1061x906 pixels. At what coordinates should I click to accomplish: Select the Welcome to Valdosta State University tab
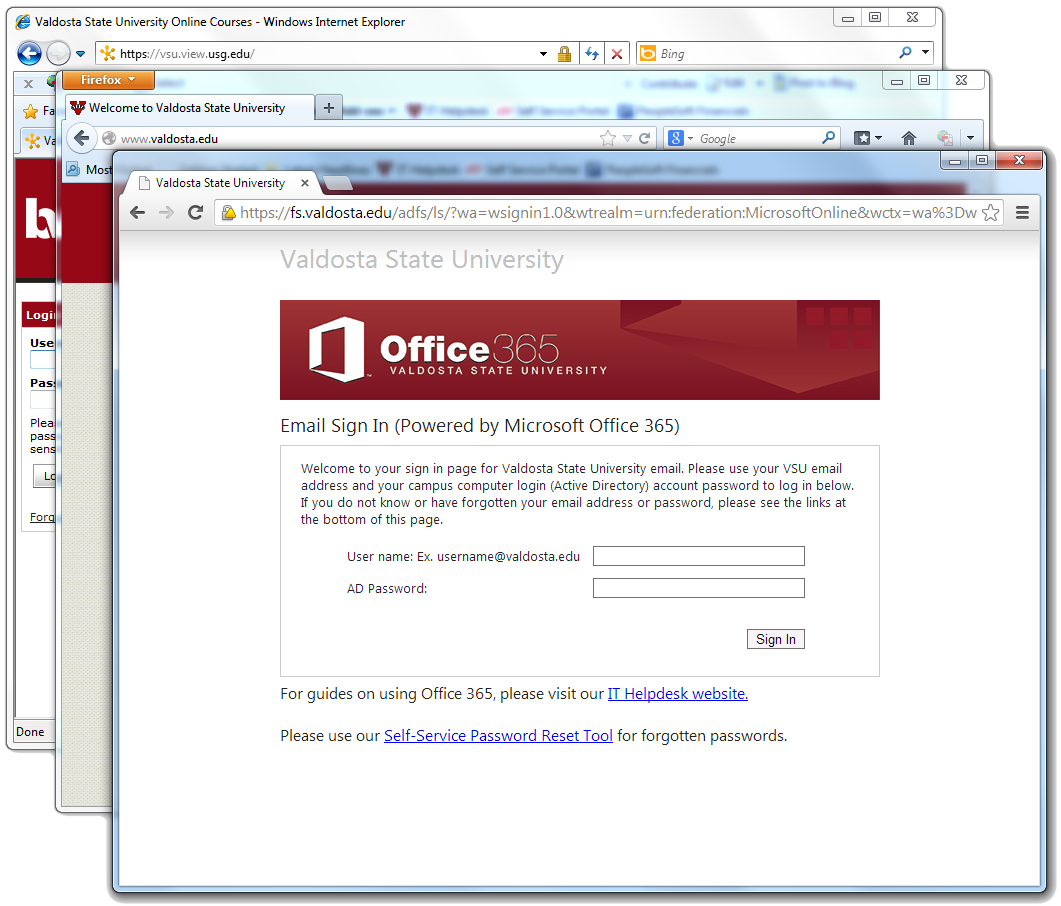click(x=190, y=108)
